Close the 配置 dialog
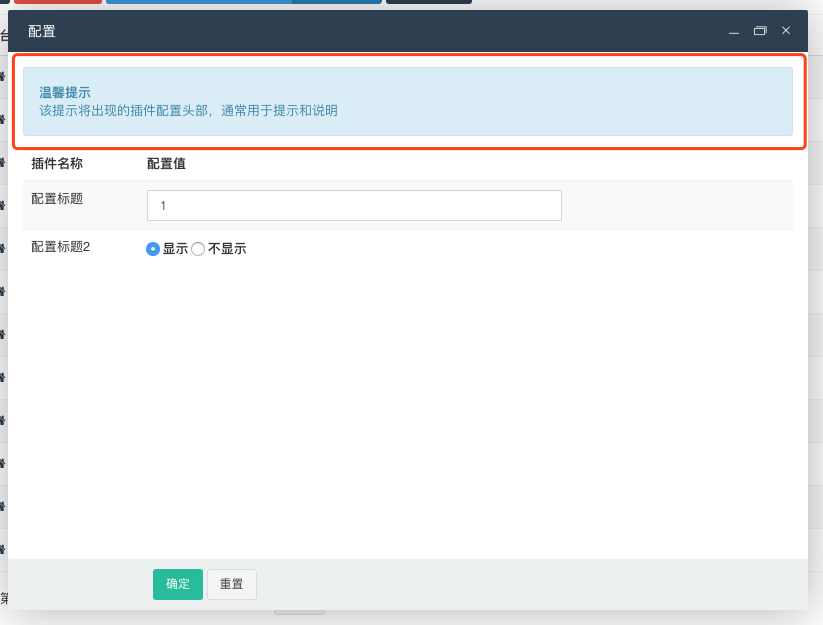Screen dimensions: 823x625 [786, 30]
